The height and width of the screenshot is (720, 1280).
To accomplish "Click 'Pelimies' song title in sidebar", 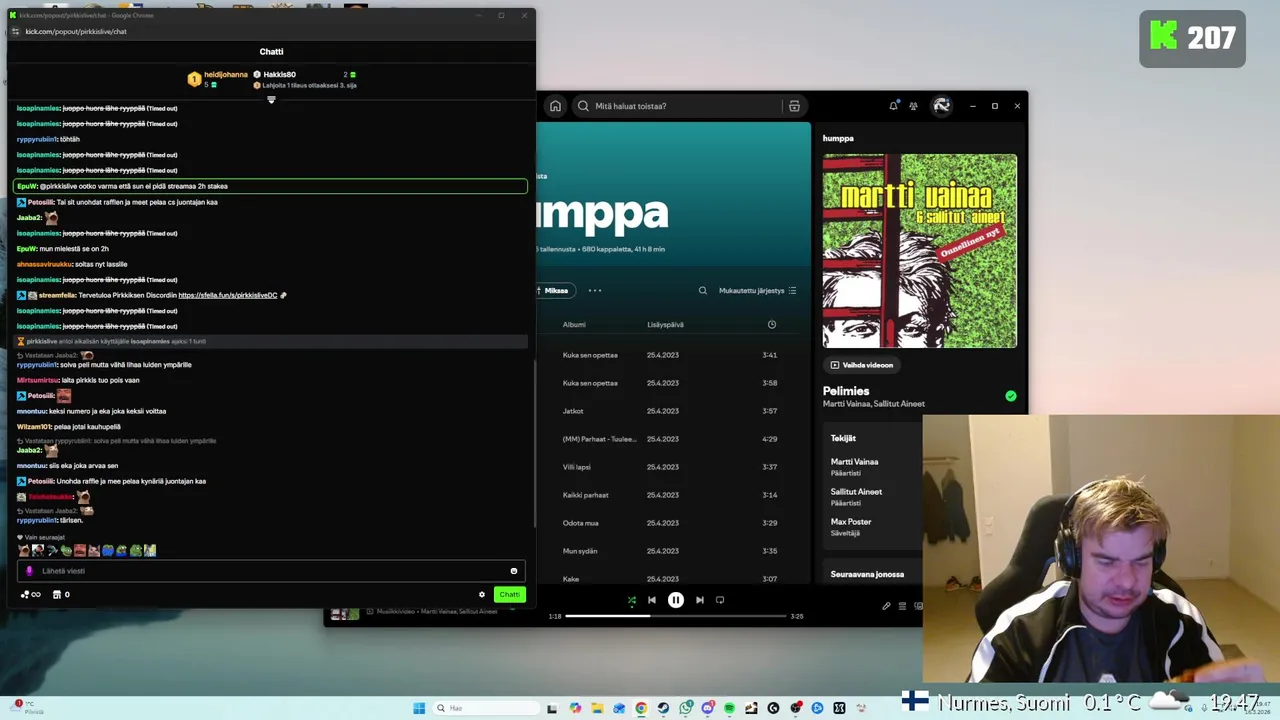I will pos(846,391).
